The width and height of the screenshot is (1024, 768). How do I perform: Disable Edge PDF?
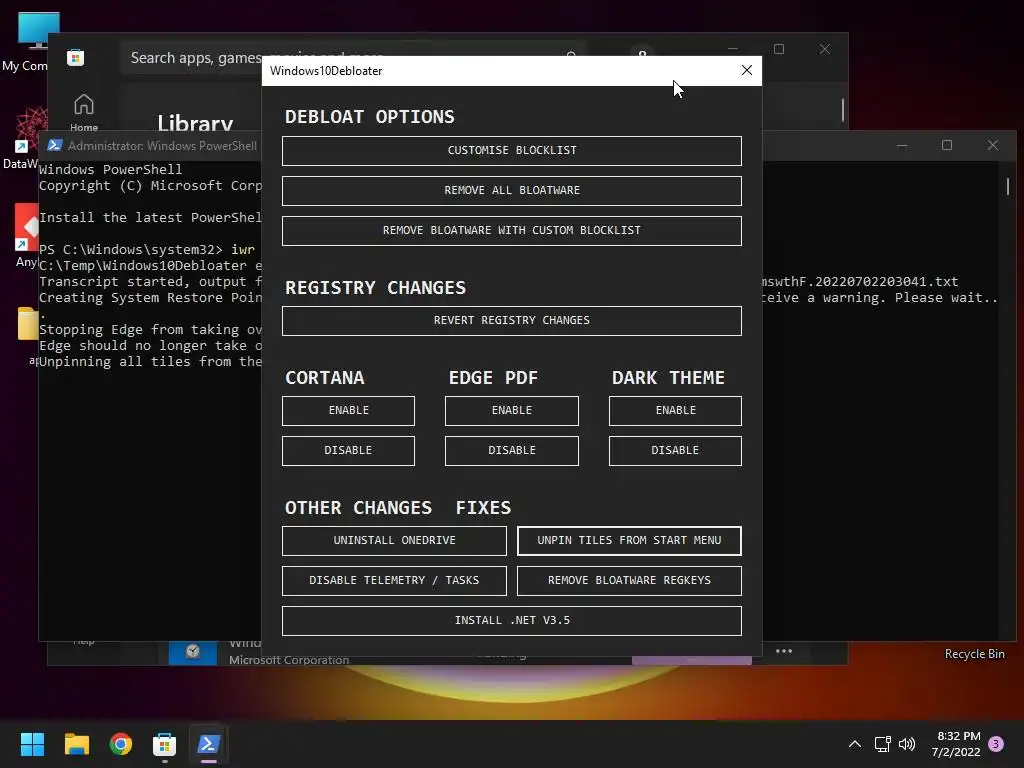(511, 450)
